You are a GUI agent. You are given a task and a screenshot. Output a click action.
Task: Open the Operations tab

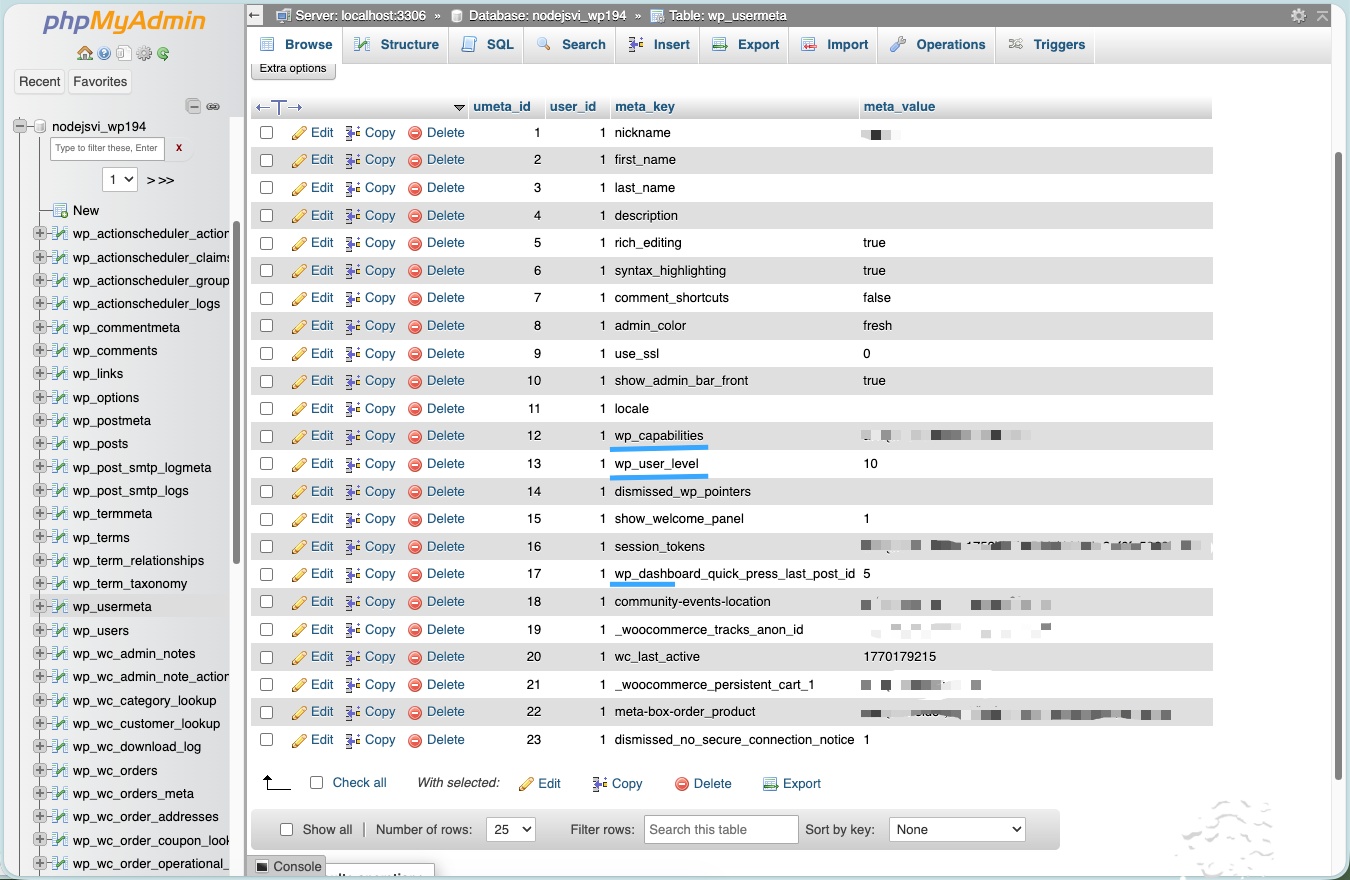point(938,45)
